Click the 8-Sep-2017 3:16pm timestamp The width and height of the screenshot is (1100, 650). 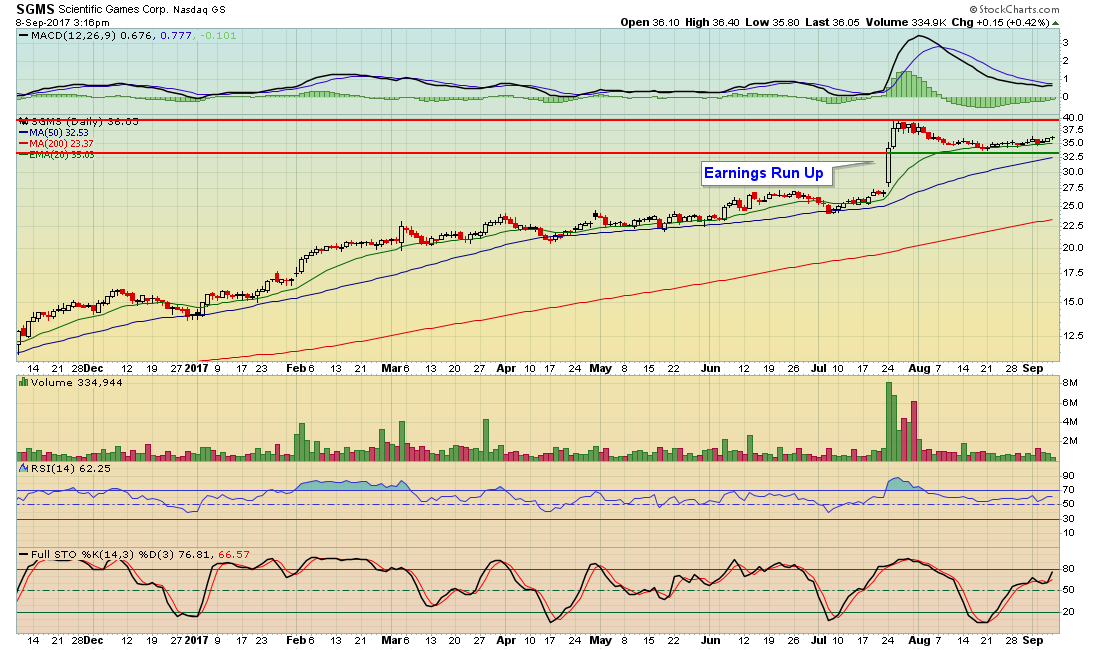pos(62,22)
